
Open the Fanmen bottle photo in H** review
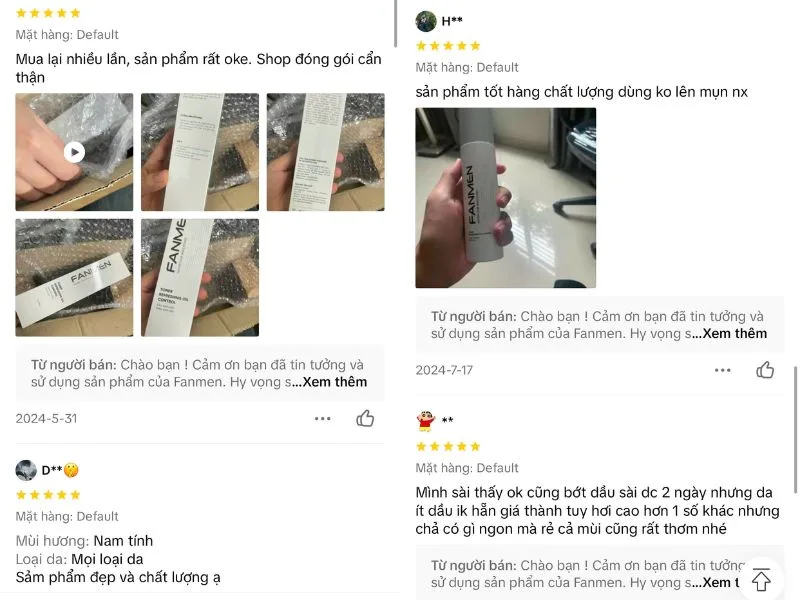tap(506, 198)
